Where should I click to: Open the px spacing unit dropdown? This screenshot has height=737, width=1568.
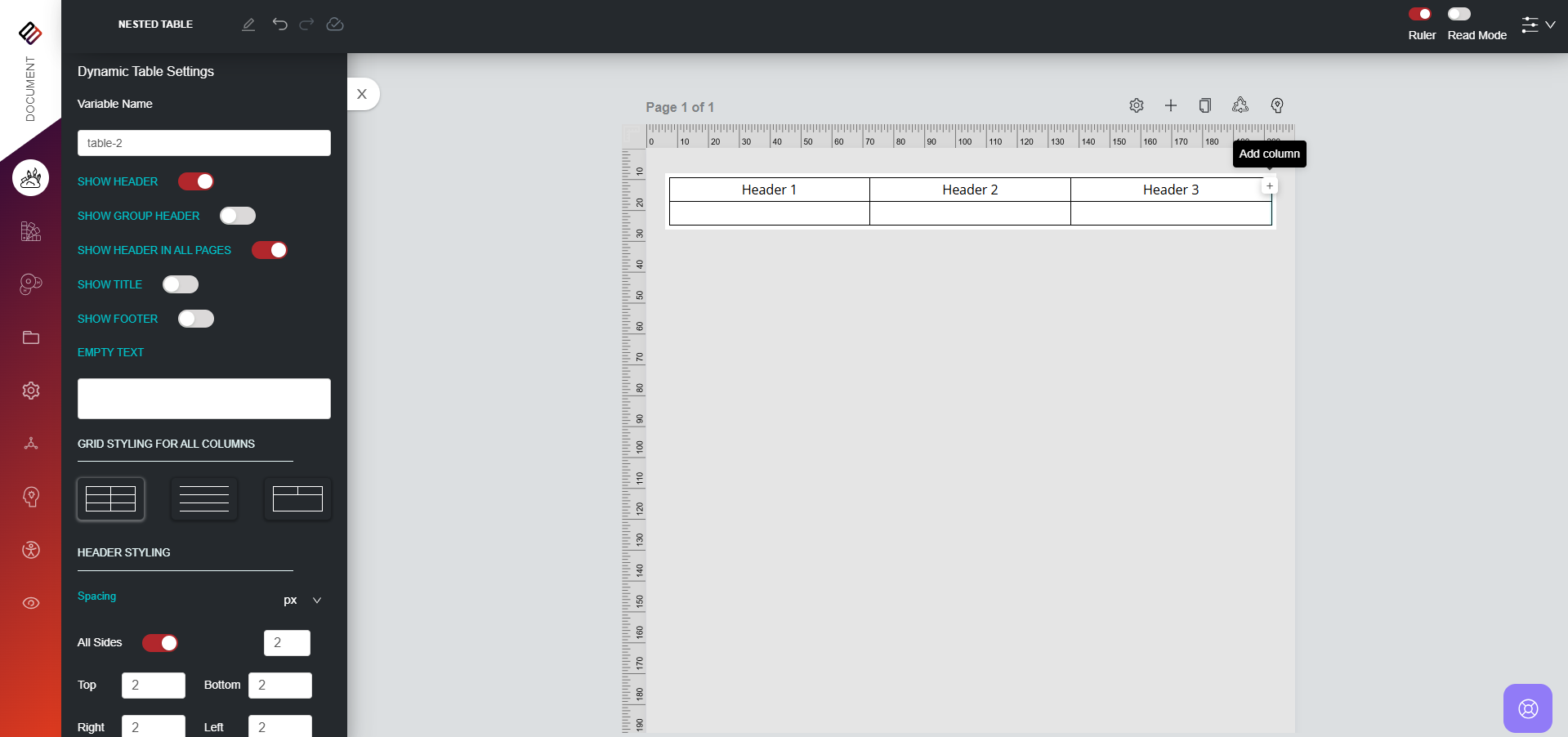coord(302,601)
